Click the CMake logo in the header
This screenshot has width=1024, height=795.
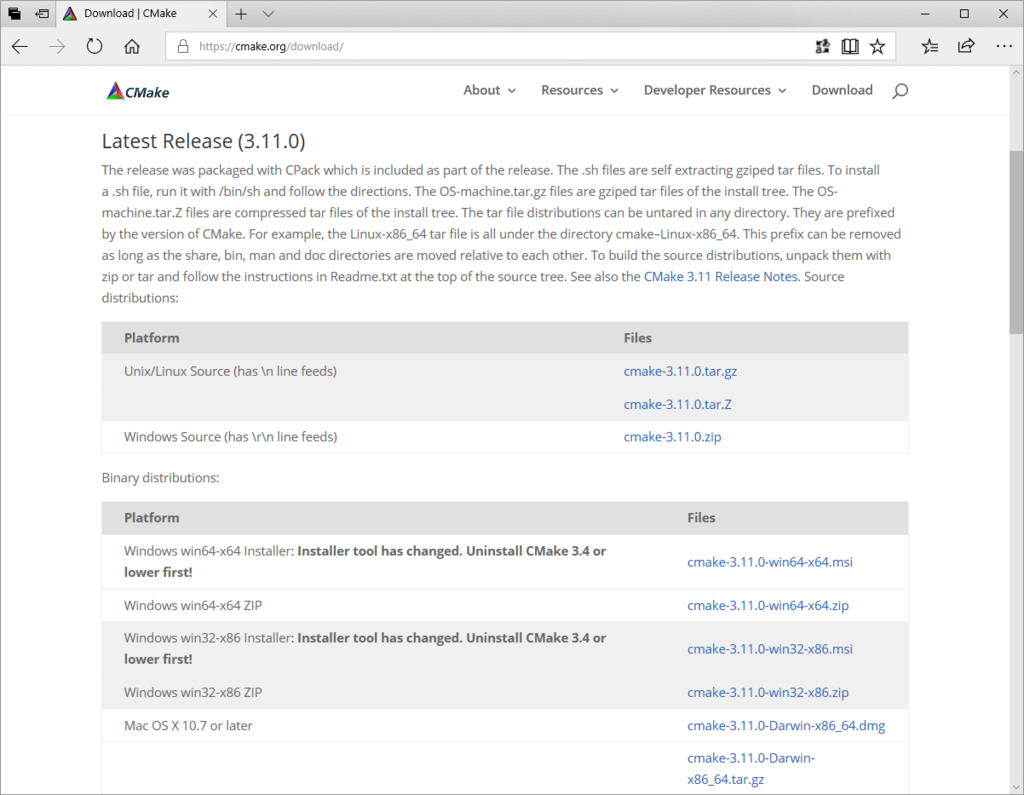138,91
